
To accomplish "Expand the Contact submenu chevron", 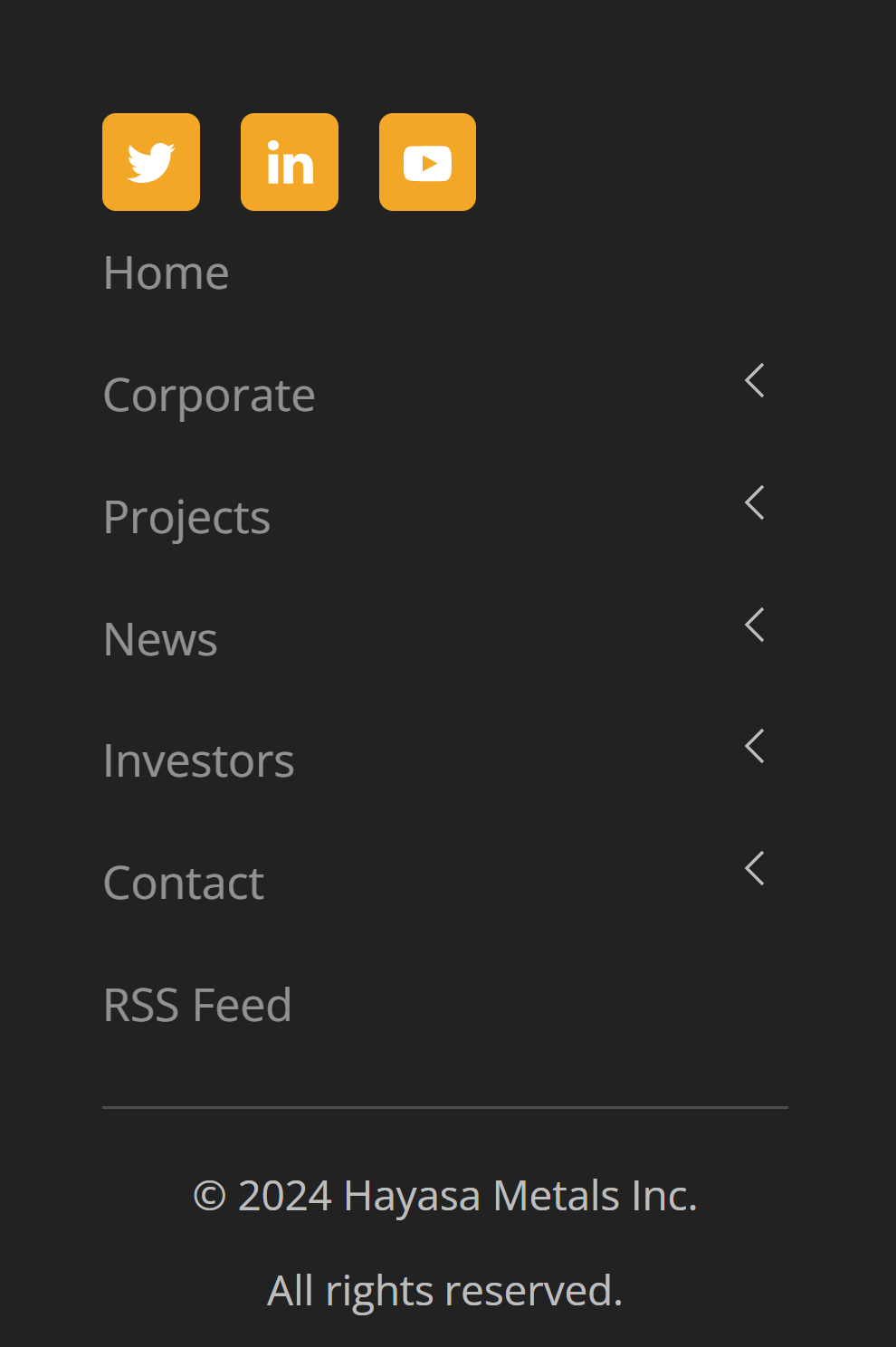I will click(755, 868).
